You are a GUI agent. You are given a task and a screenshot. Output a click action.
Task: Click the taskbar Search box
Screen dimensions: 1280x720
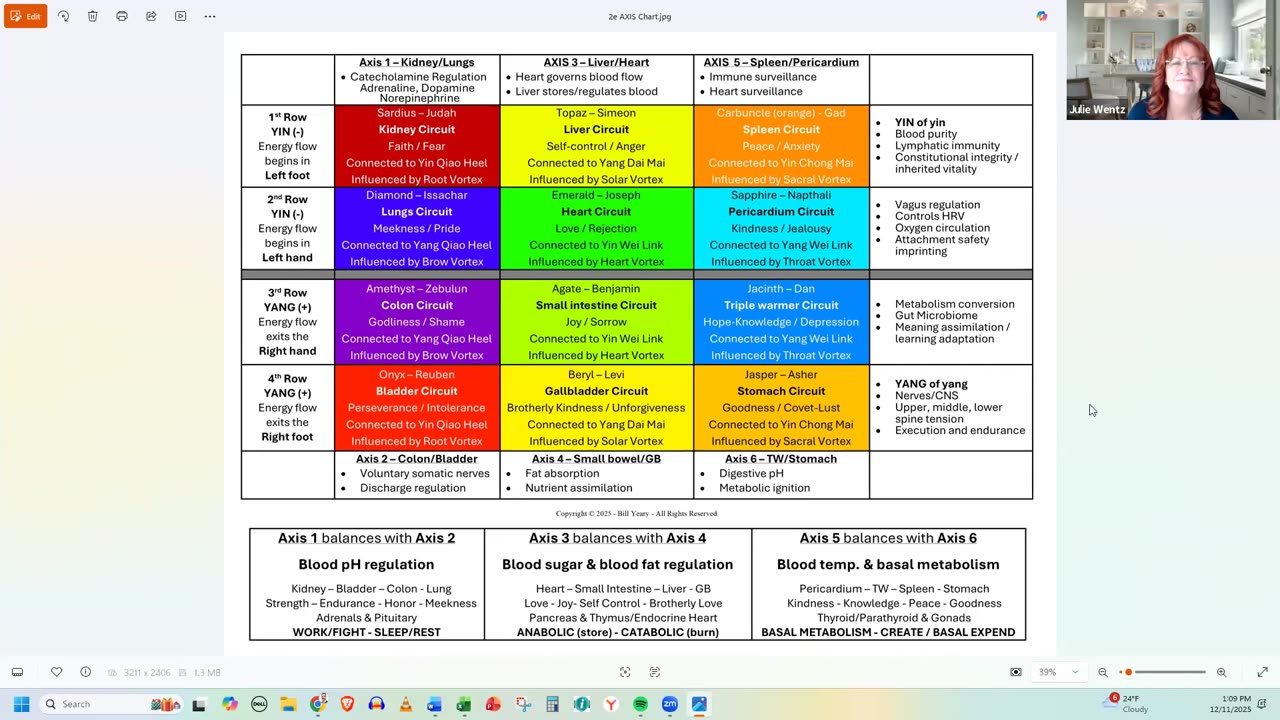coord(112,704)
